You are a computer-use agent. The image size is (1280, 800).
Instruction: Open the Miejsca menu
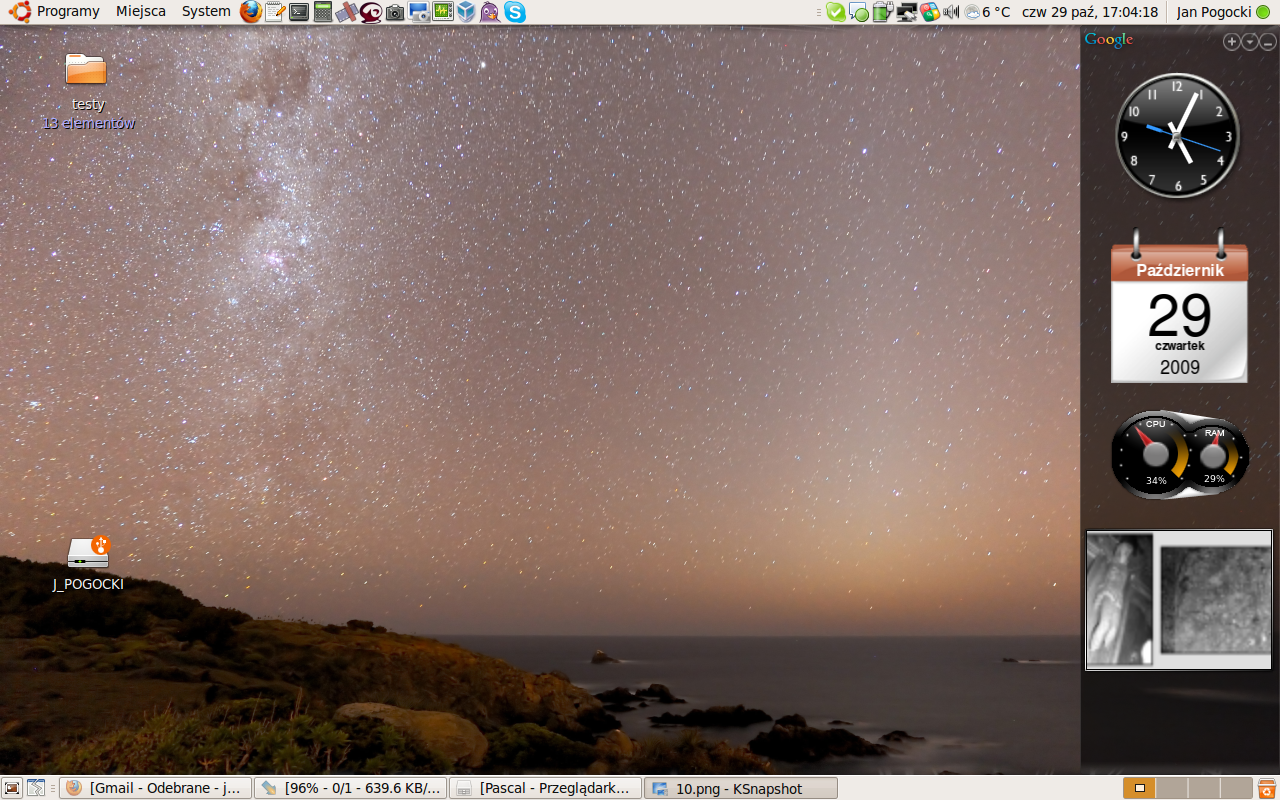[141, 12]
